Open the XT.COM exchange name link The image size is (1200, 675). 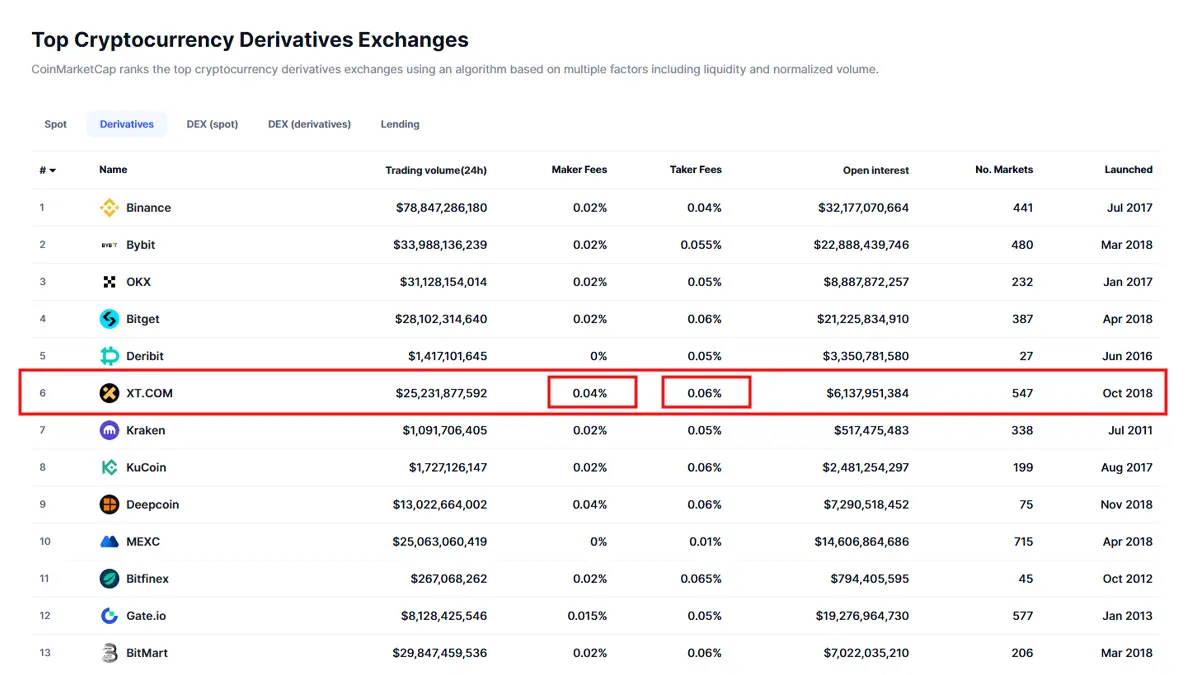point(150,393)
